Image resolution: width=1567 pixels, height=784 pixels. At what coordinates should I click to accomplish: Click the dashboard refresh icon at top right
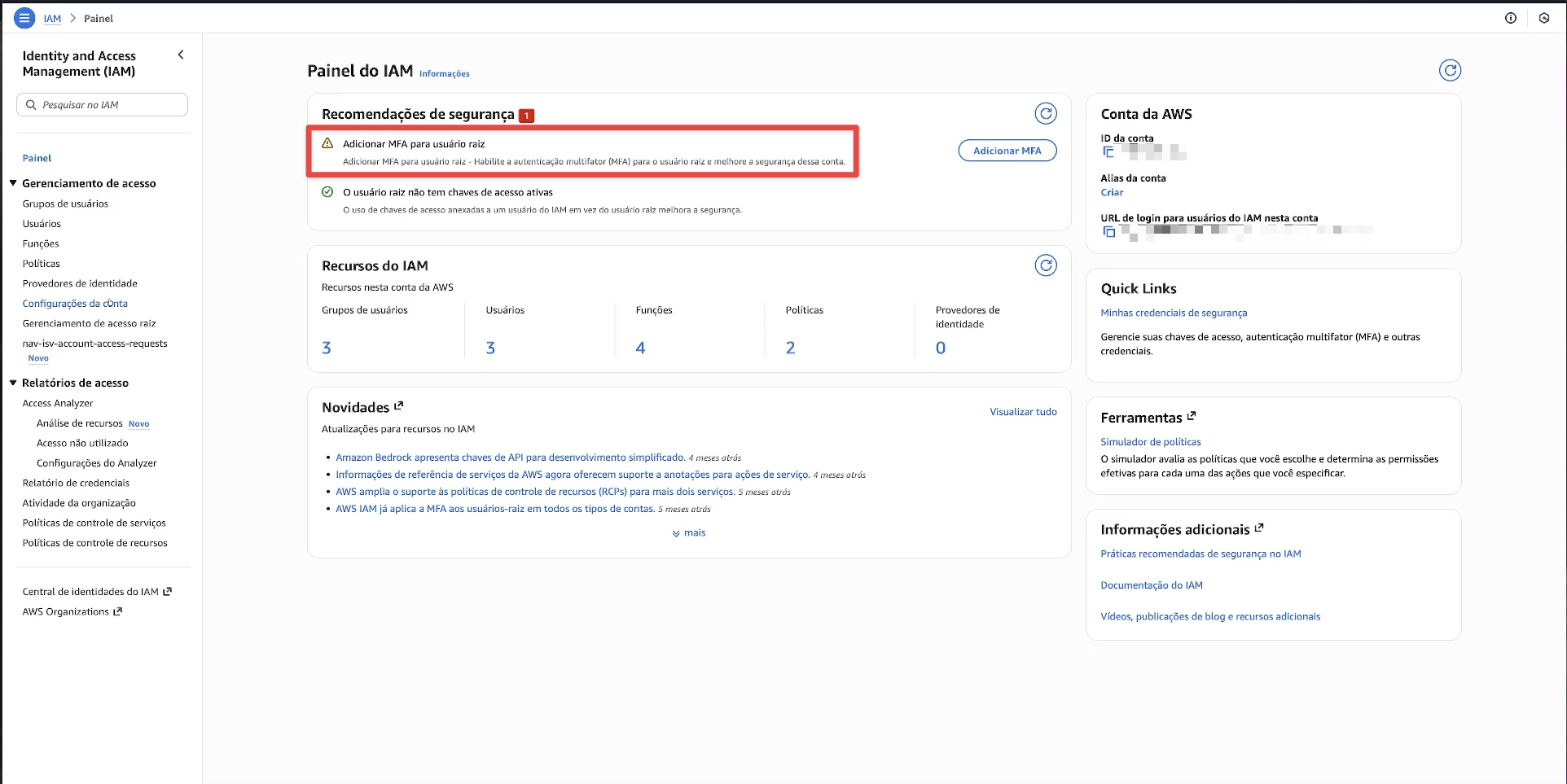tap(1449, 71)
